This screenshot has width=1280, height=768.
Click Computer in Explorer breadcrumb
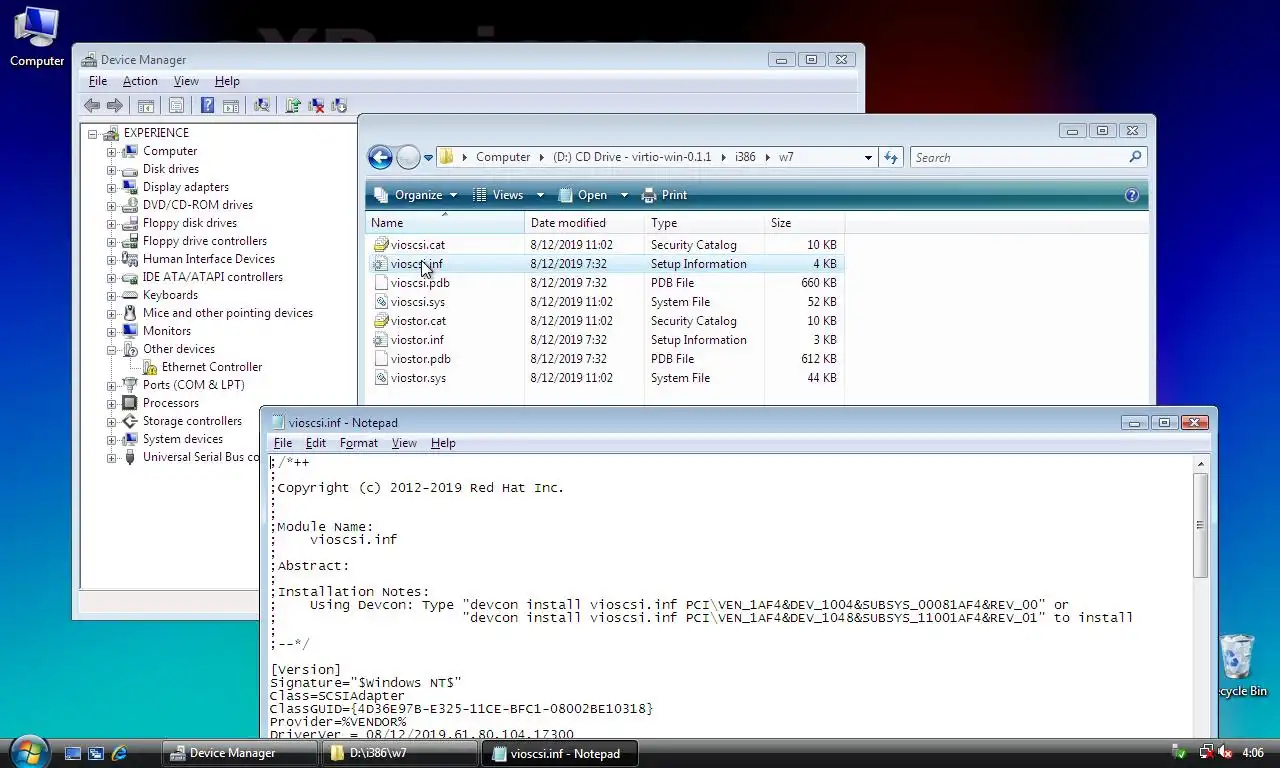pyautogui.click(x=503, y=157)
